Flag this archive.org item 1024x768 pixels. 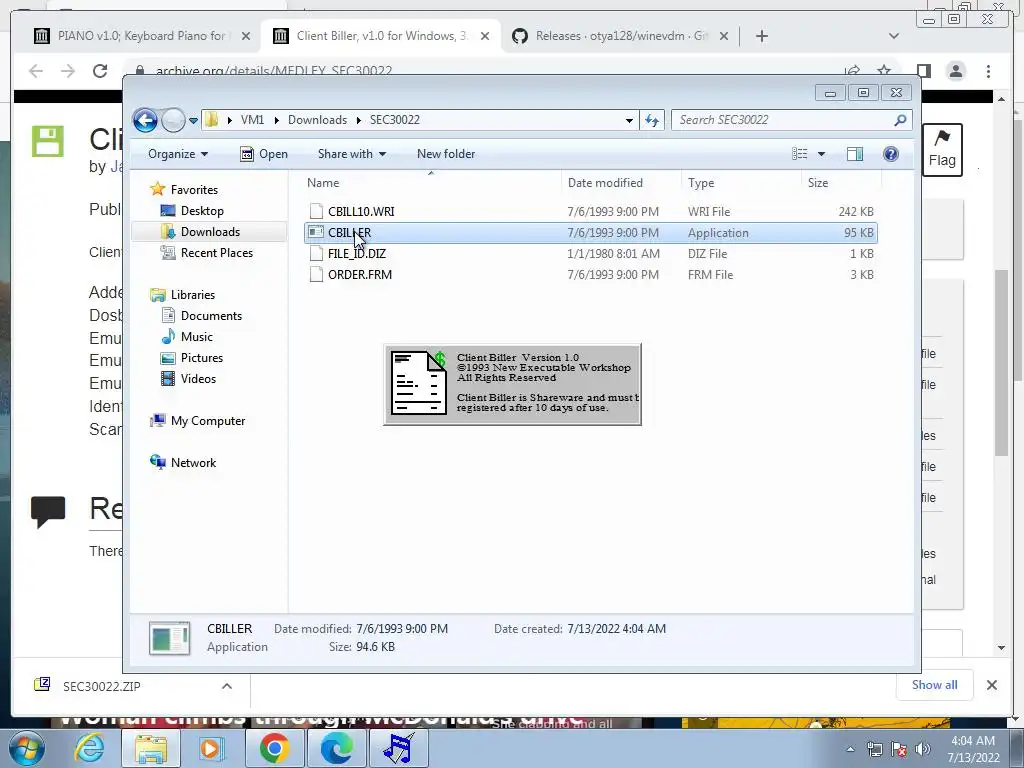(x=942, y=150)
